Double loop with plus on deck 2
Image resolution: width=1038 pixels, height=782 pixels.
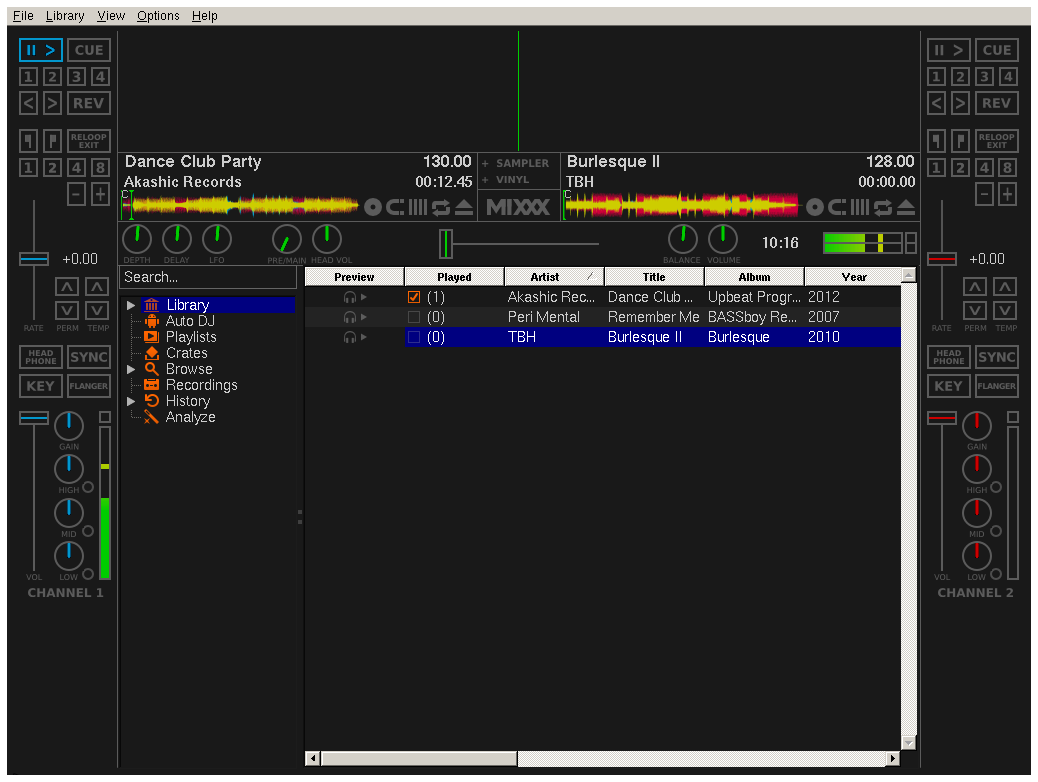point(1008,195)
